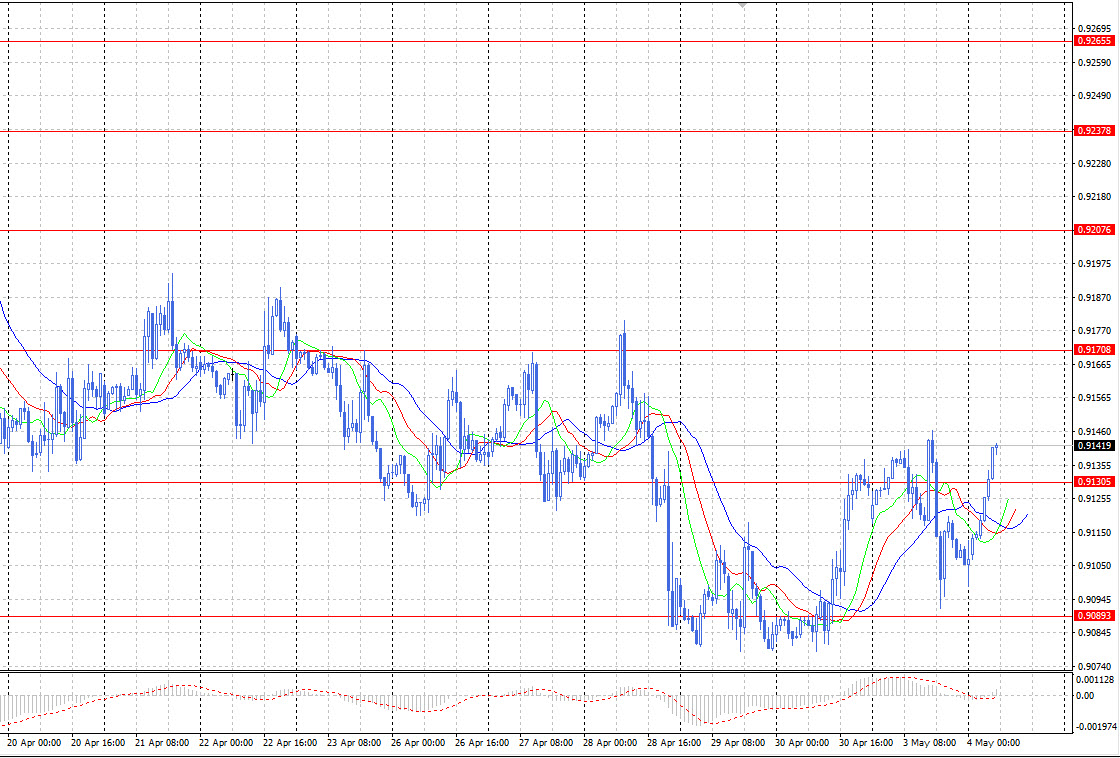Viewport: 1120px width, 758px height.
Task: Click the 4 May 00:00 time label
Action: pos(994,743)
